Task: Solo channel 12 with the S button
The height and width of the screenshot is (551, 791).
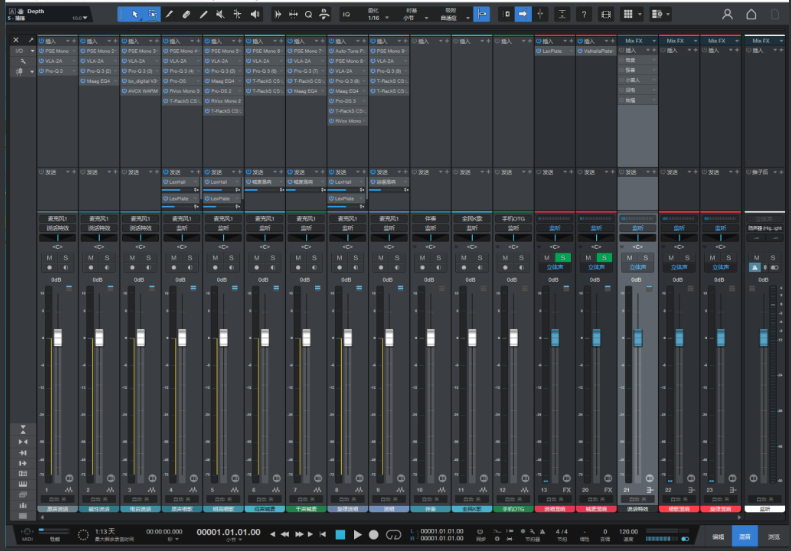Action: (x=521, y=258)
